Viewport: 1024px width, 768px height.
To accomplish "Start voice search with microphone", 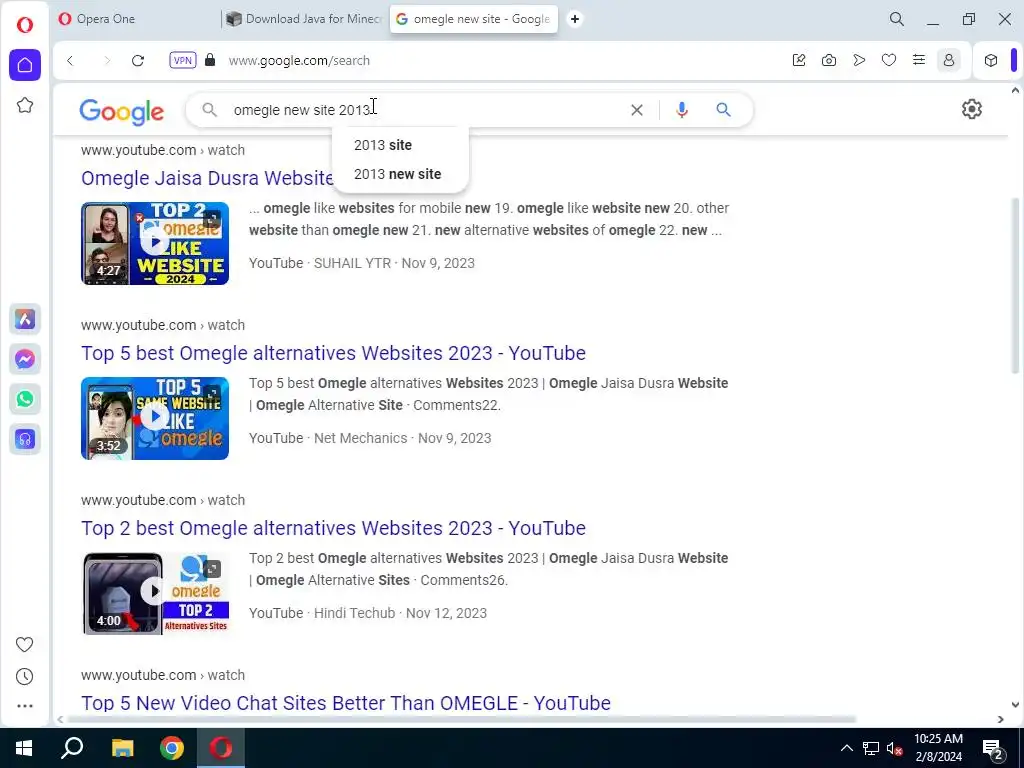I will coord(682,110).
